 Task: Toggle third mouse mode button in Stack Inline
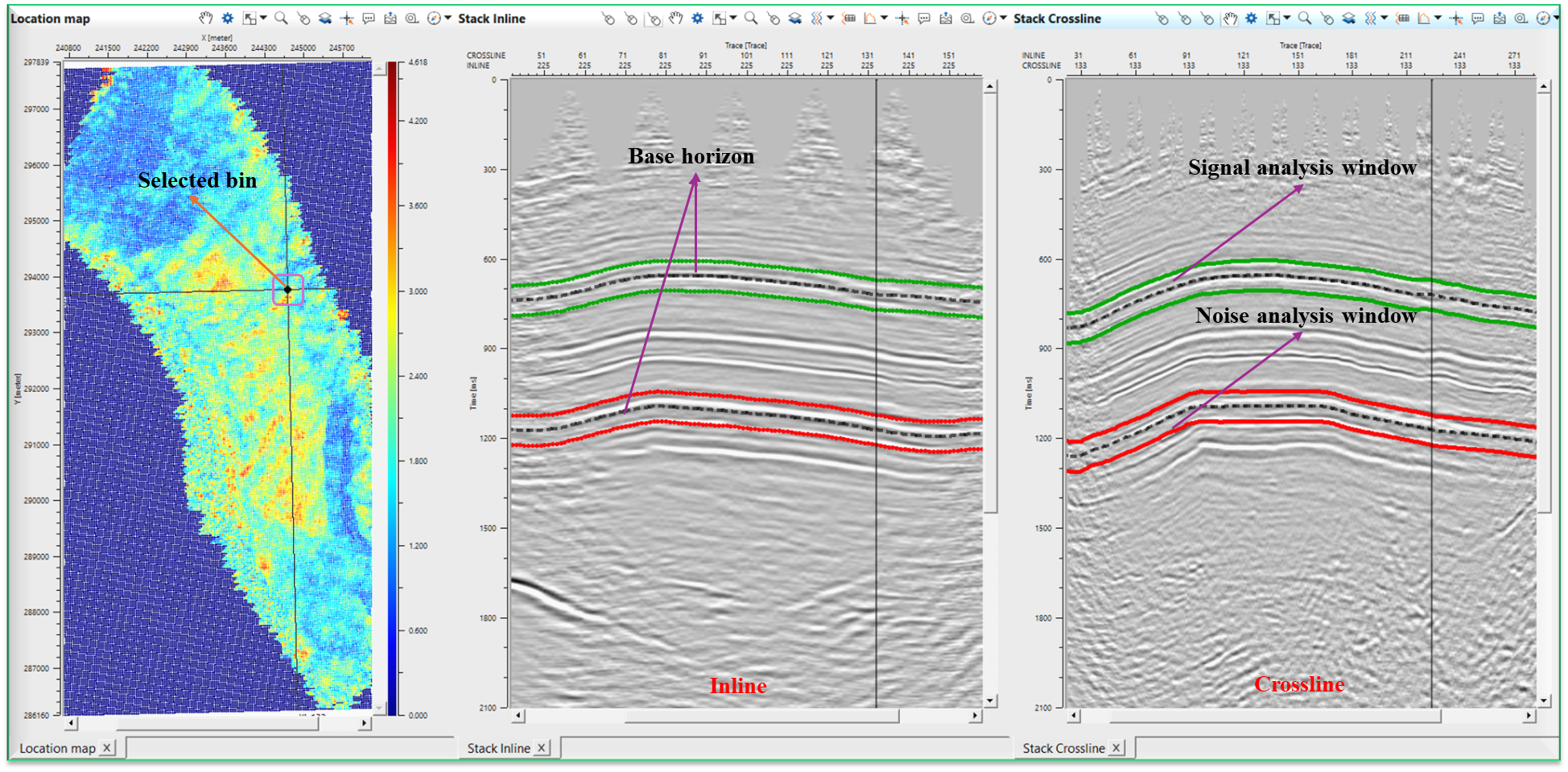653,18
